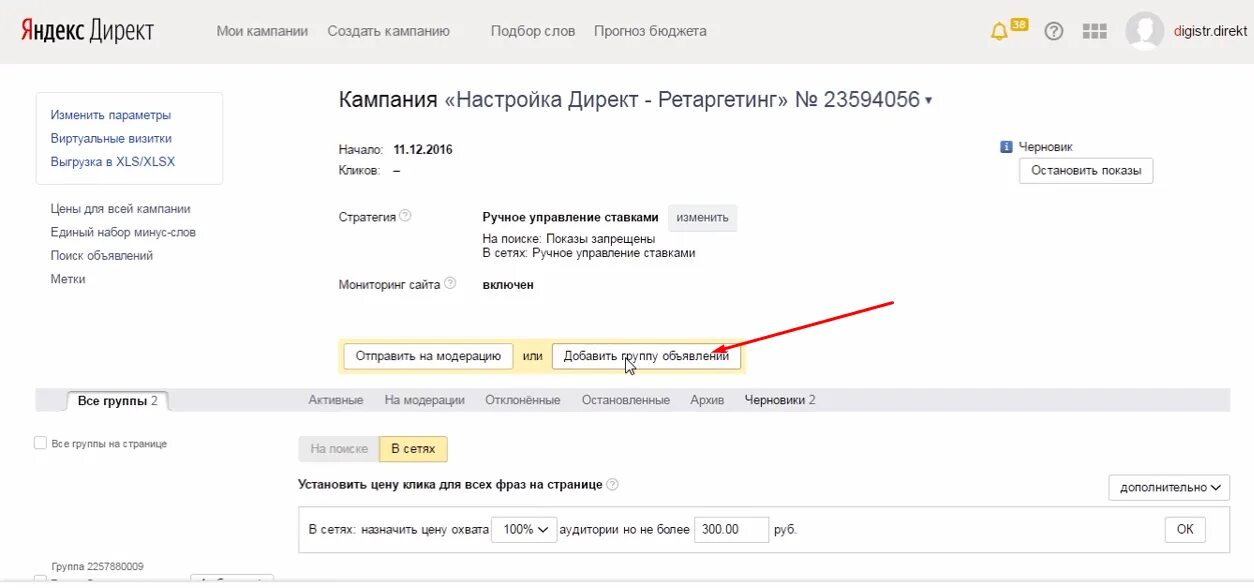Click the user avatar picture
This screenshot has height=588, width=1254.
click(1144, 31)
